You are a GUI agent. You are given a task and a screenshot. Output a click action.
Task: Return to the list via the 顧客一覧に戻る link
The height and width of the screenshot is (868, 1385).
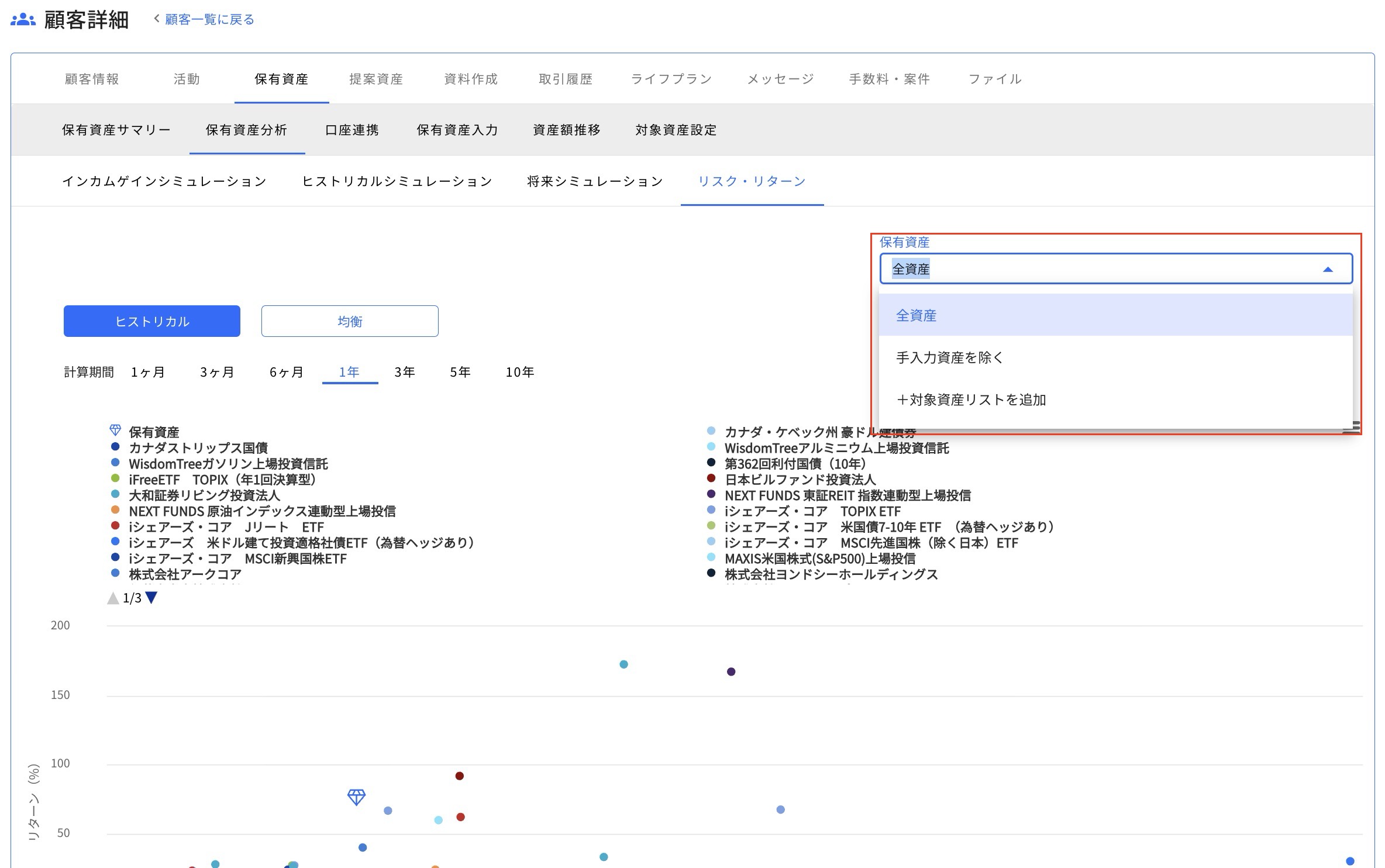tap(209, 19)
